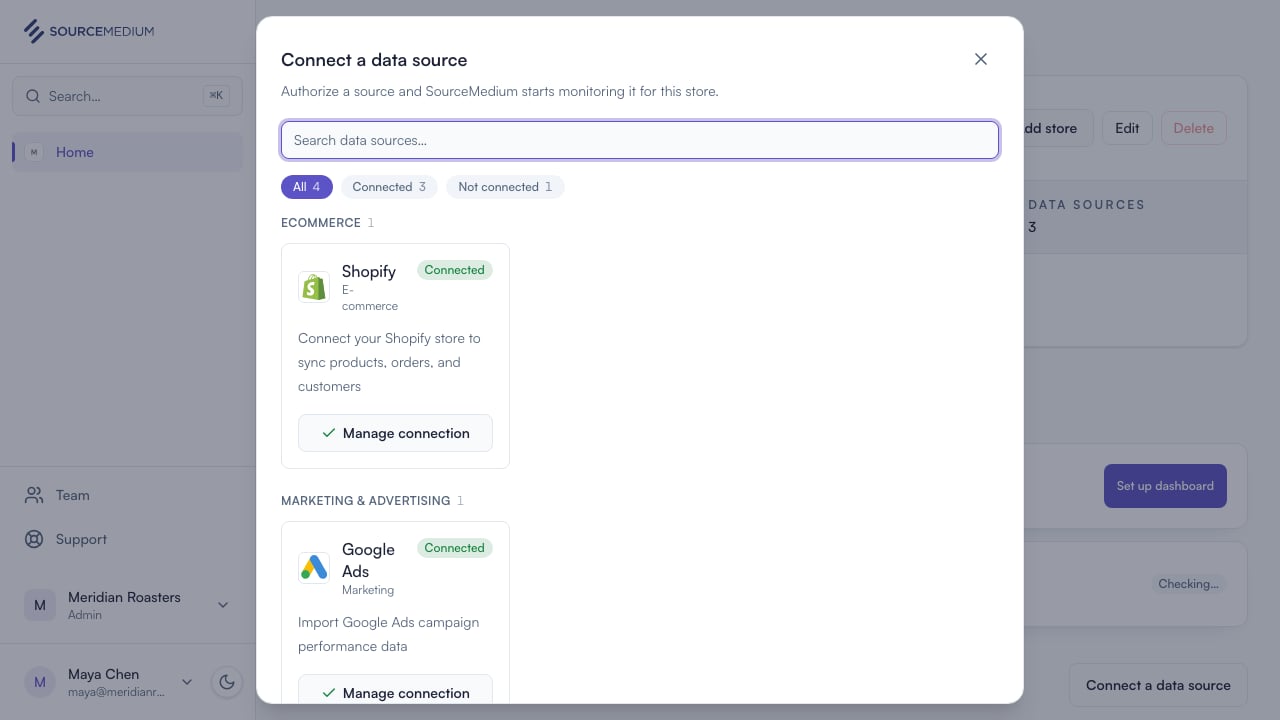The image size is (1280, 720).
Task: Toggle dark mode with moon icon
Action: click(227, 682)
